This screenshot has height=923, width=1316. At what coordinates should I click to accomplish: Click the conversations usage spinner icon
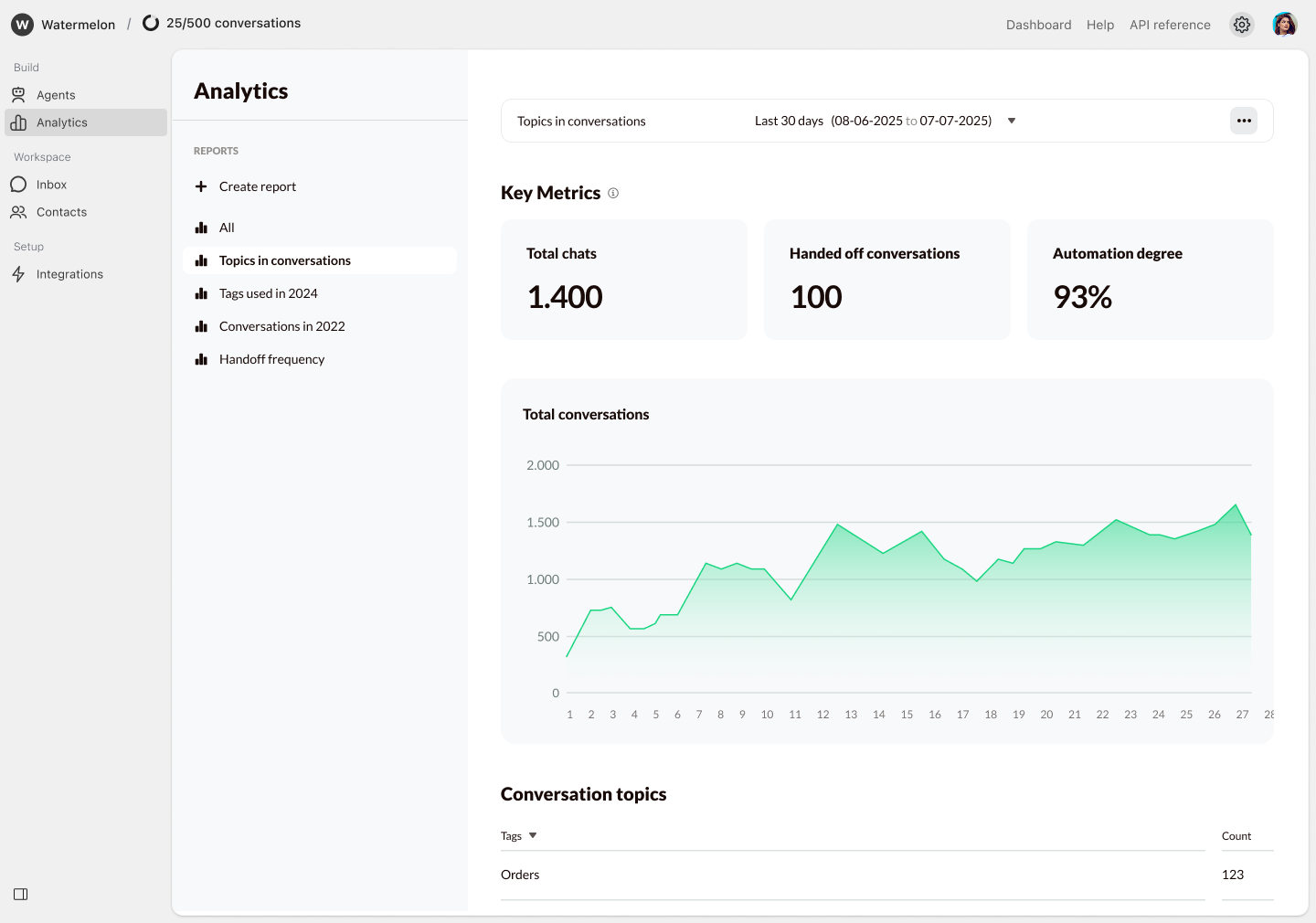(151, 24)
